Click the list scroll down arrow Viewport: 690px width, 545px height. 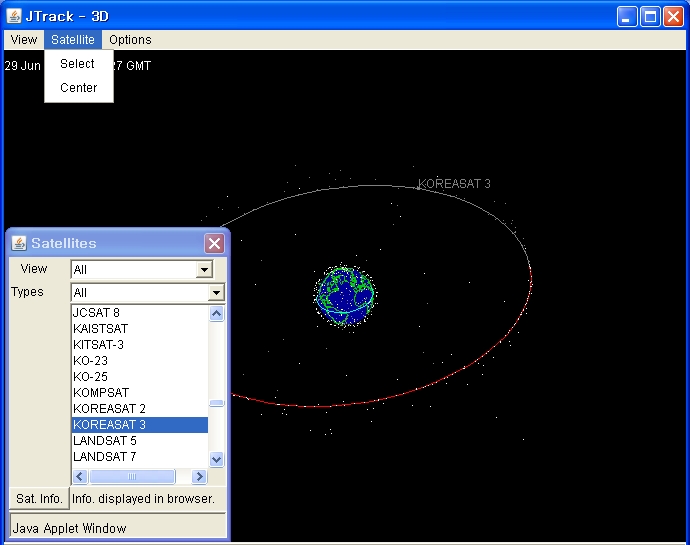tap(216, 459)
